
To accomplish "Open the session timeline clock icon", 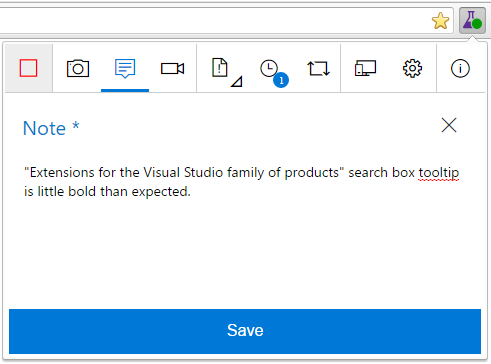I will pos(269,68).
